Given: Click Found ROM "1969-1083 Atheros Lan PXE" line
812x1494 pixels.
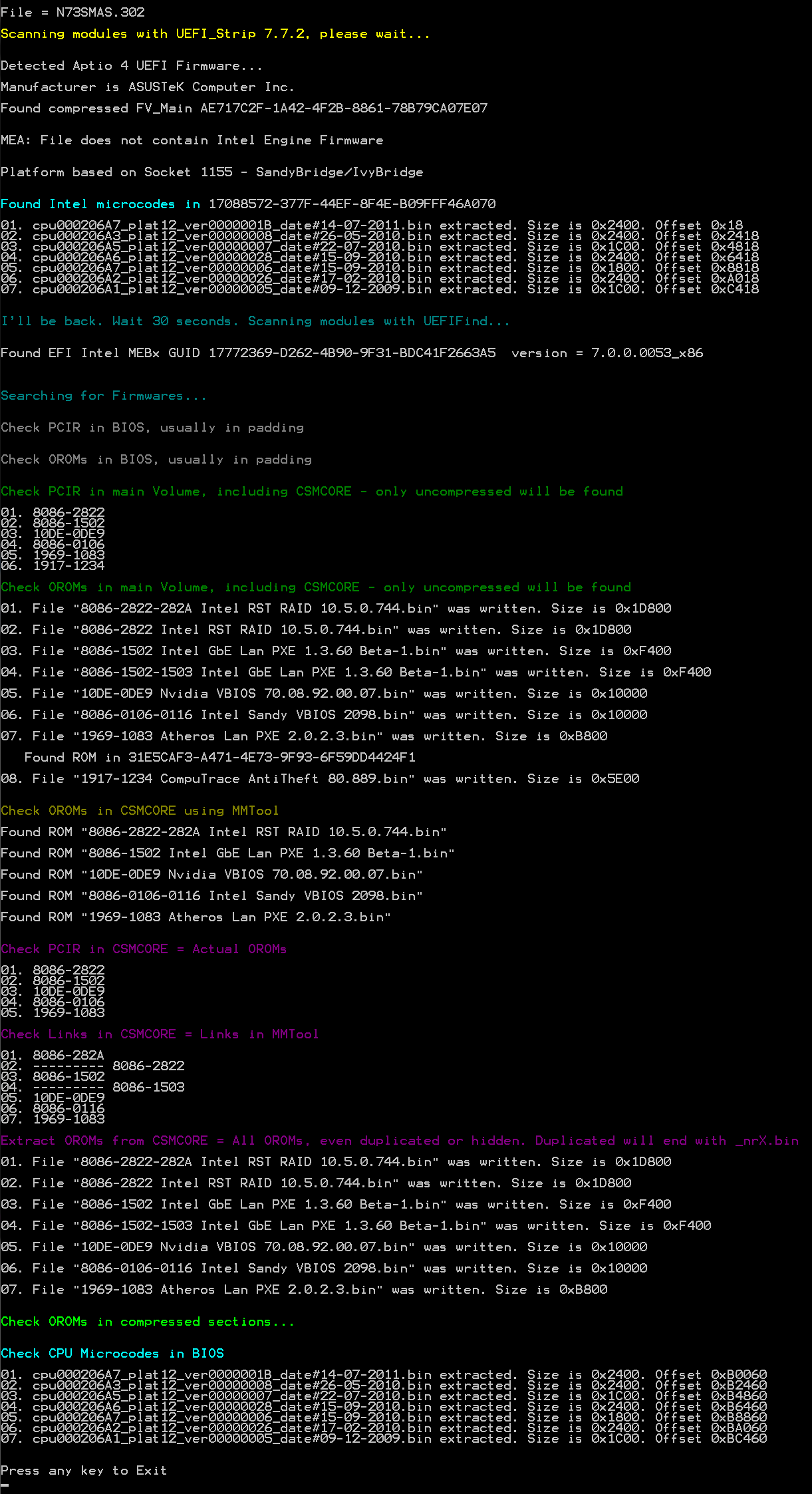Looking at the screenshot, I should click(x=196, y=917).
